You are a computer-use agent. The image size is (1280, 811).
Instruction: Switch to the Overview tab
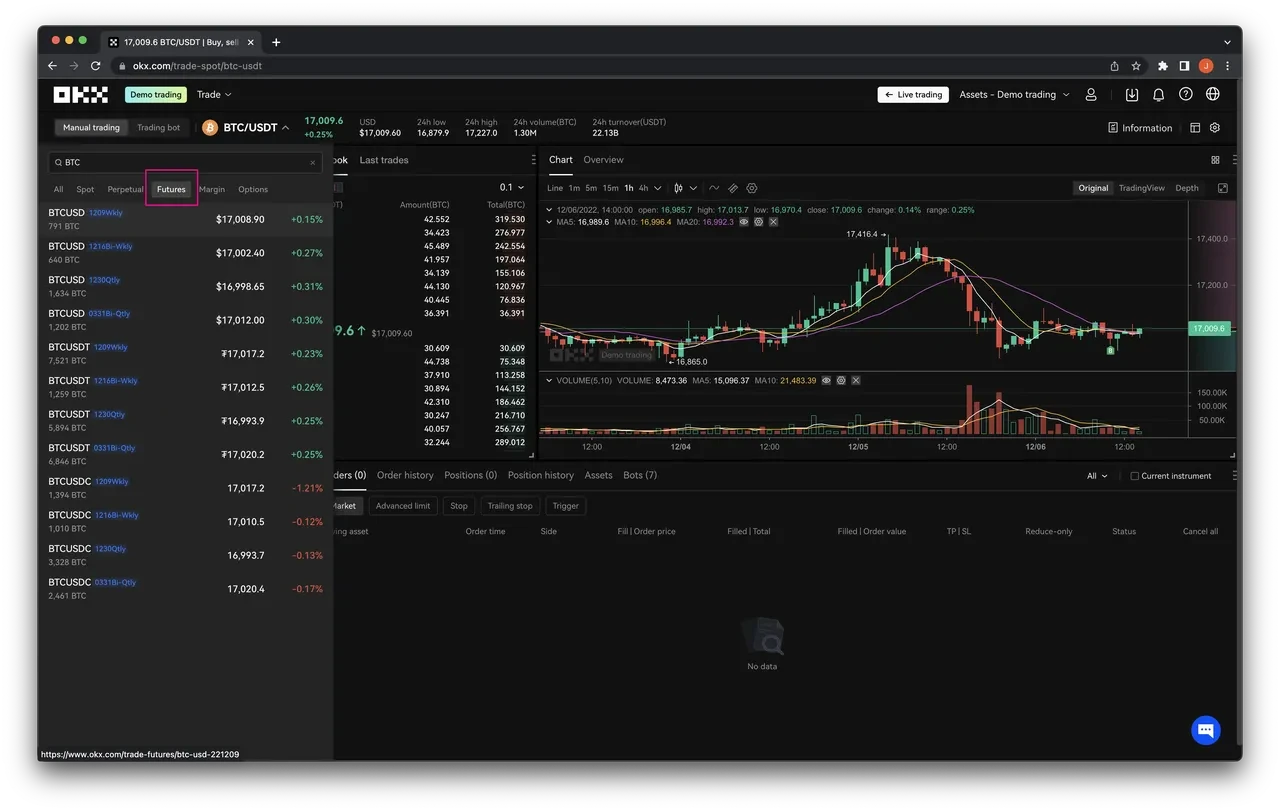pyautogui.click(x=603, y=160)
